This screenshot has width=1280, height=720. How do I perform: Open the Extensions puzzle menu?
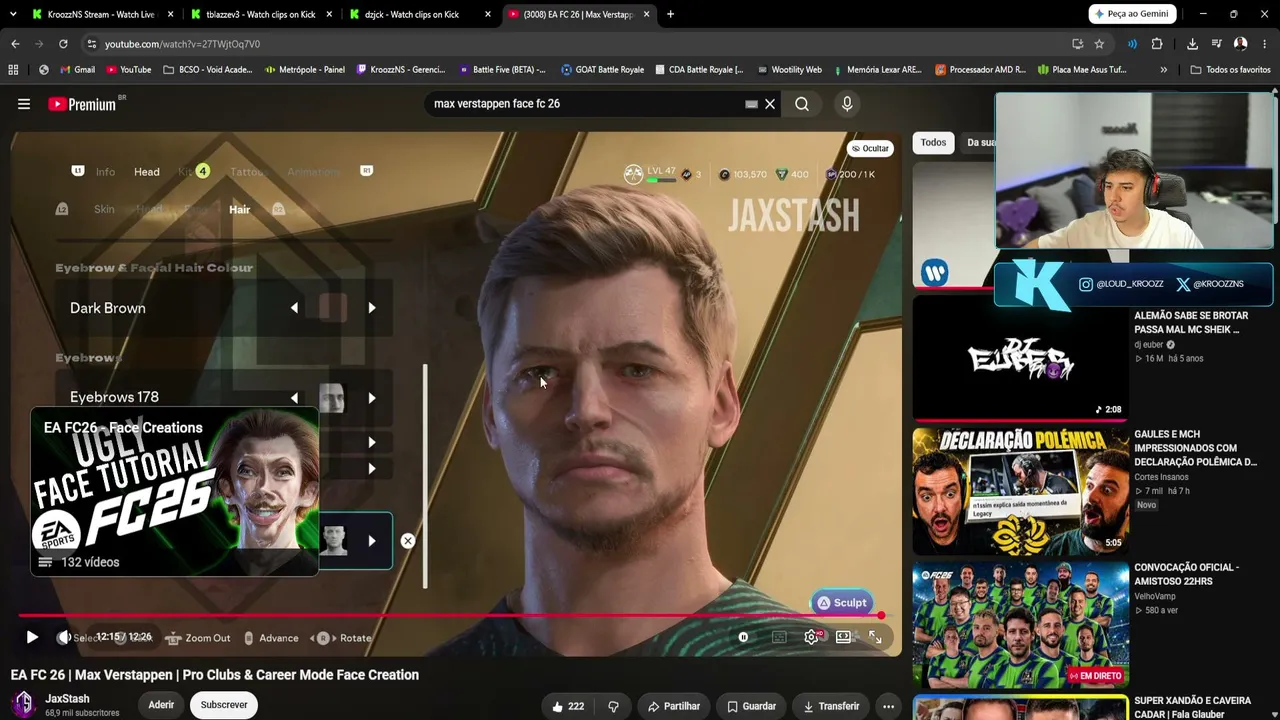pyautogui.click(x=1157, y=44)
